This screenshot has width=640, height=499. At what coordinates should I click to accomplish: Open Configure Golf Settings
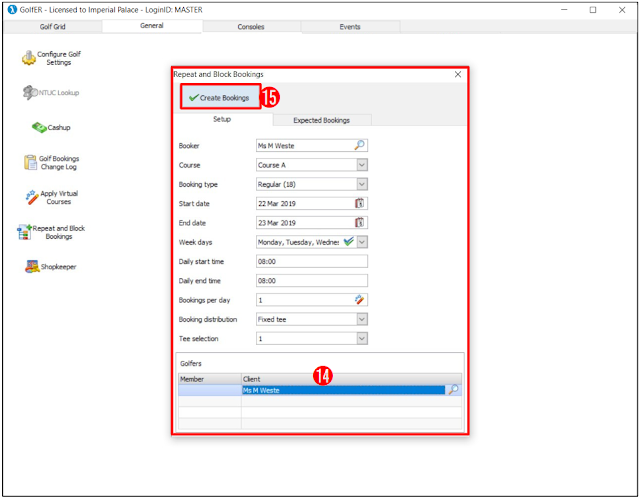[51, 58]
